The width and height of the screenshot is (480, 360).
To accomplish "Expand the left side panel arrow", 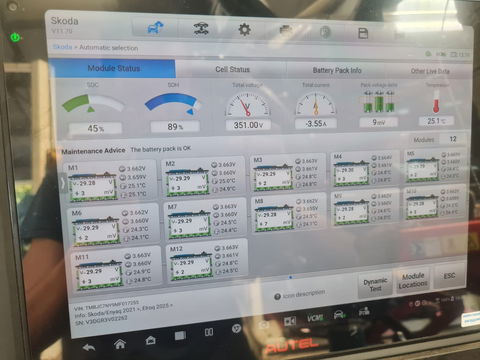I will [x=63, y=182].
